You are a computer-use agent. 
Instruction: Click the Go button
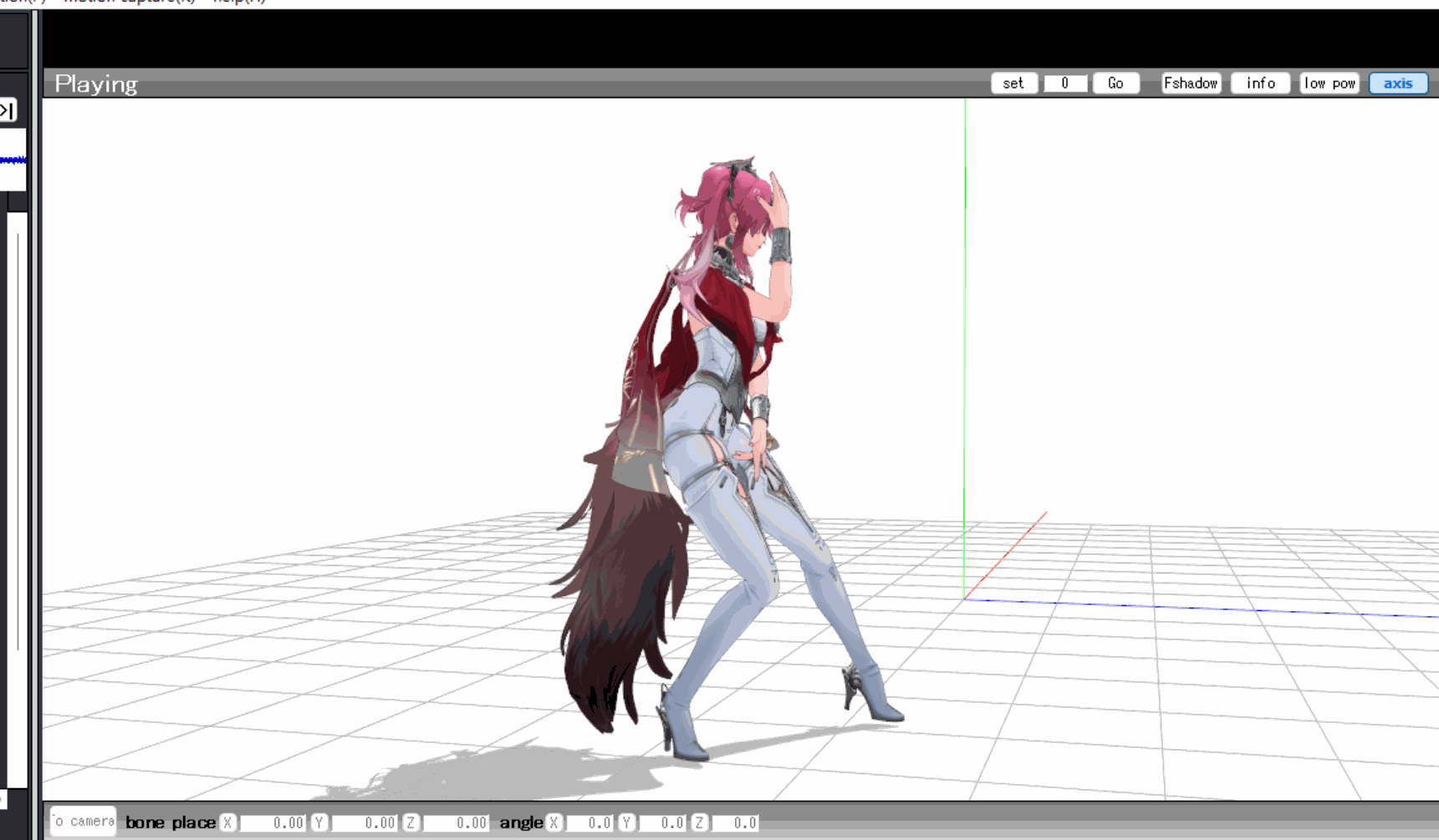tap(1116, 84)
